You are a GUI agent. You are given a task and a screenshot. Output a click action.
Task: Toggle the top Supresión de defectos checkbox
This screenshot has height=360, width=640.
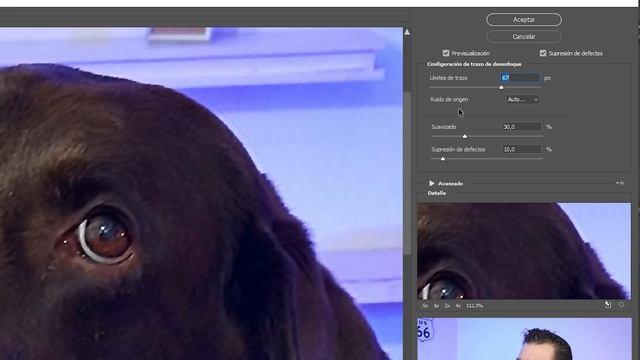[x=543, y=53]
